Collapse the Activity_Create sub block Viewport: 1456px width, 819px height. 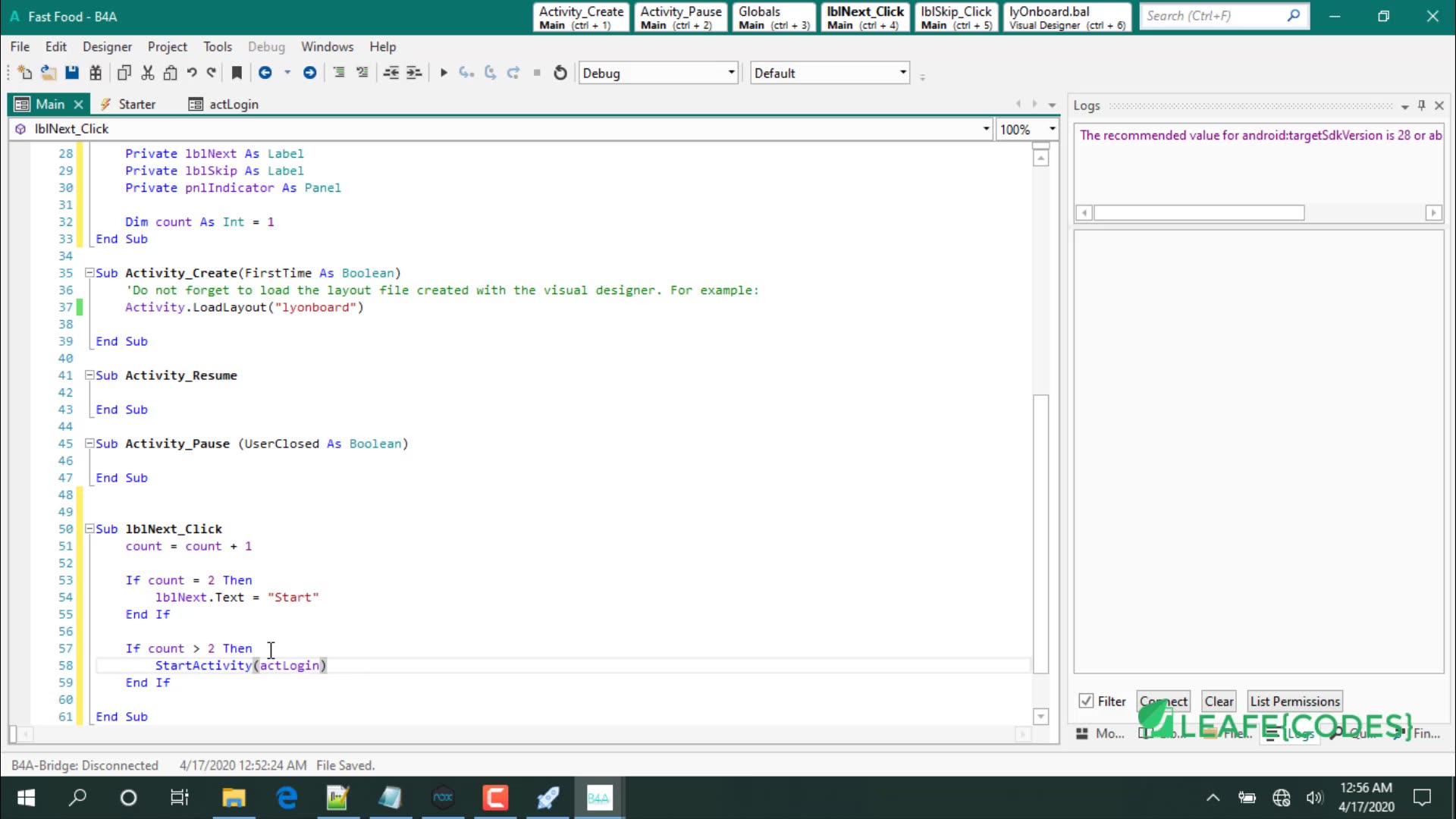click(89, 272)
